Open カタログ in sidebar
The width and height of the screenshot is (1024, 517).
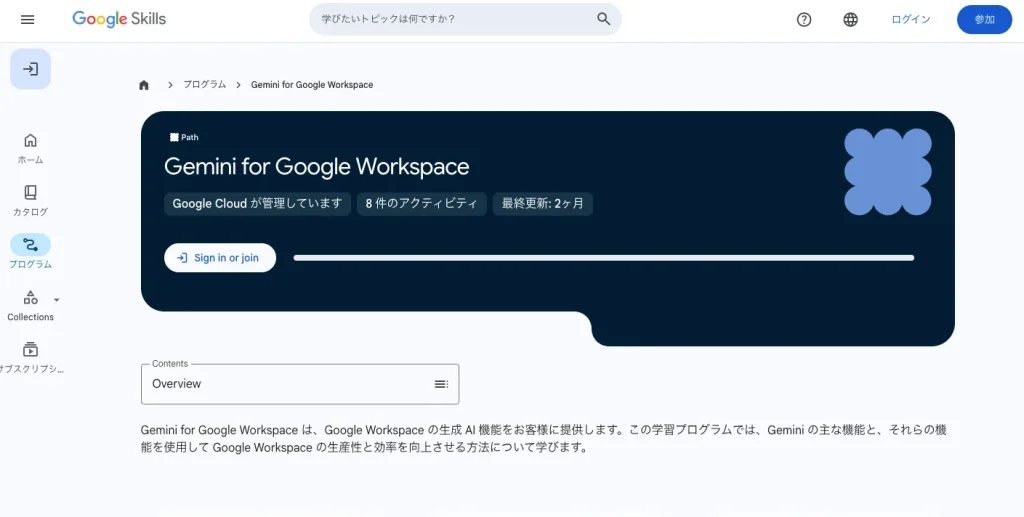click(x=30, y=201)
